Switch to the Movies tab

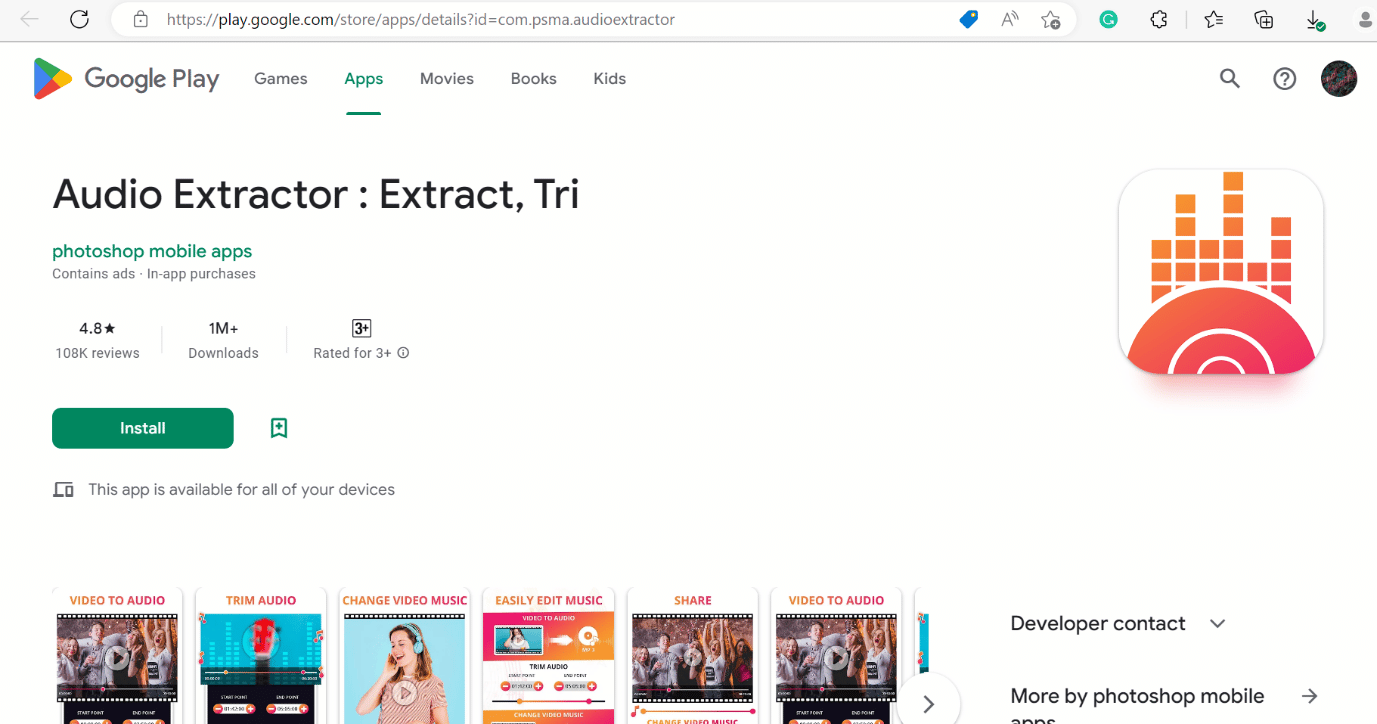click(447, 79)
